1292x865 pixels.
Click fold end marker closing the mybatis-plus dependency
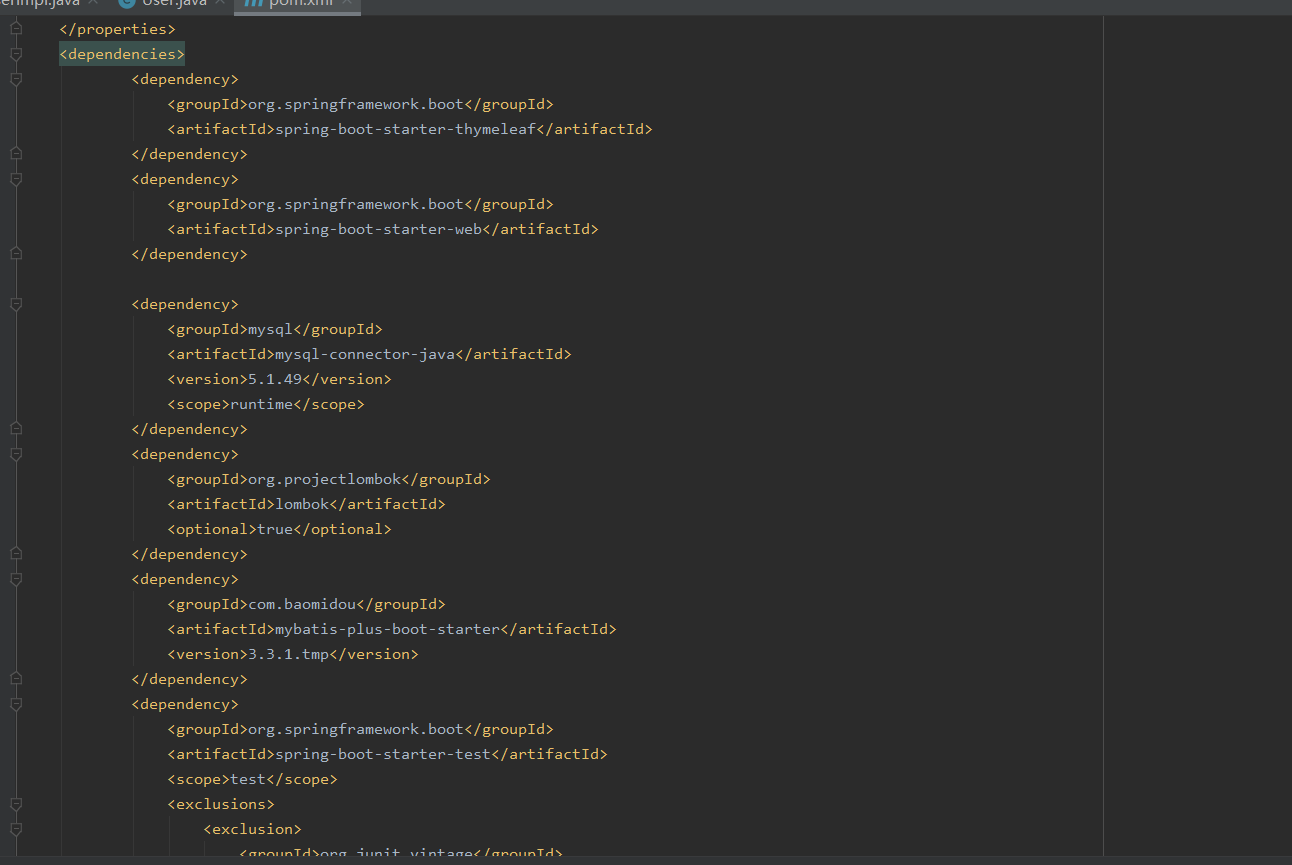(x=15, y=679)
